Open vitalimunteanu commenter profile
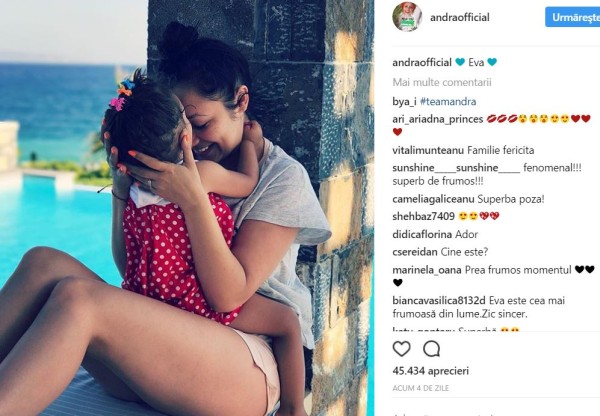This screenshot has height=416, width=600. coord(428,150)
